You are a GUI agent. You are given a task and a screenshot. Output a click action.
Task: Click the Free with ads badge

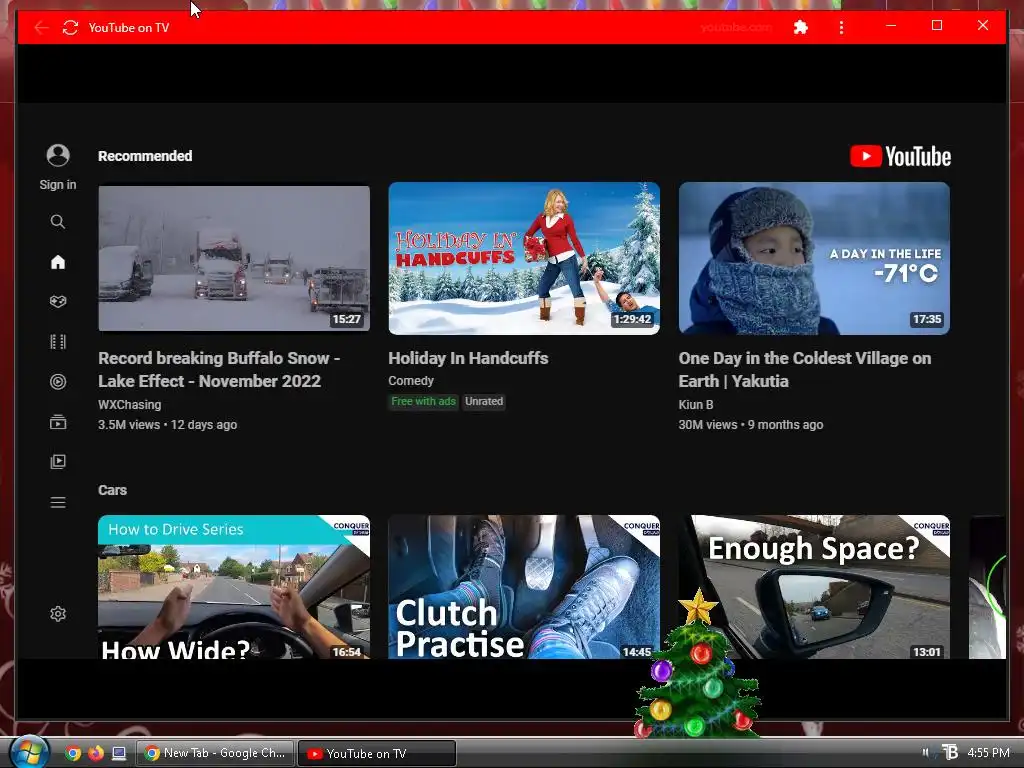pyautogui.click(x=423, y=402)
